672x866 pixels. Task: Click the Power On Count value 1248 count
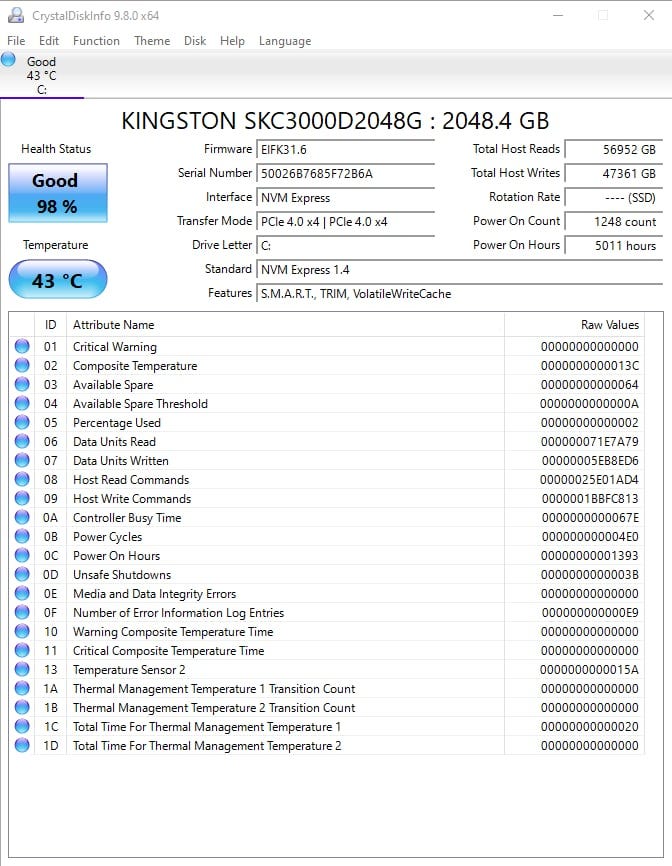tap(613, 221)
